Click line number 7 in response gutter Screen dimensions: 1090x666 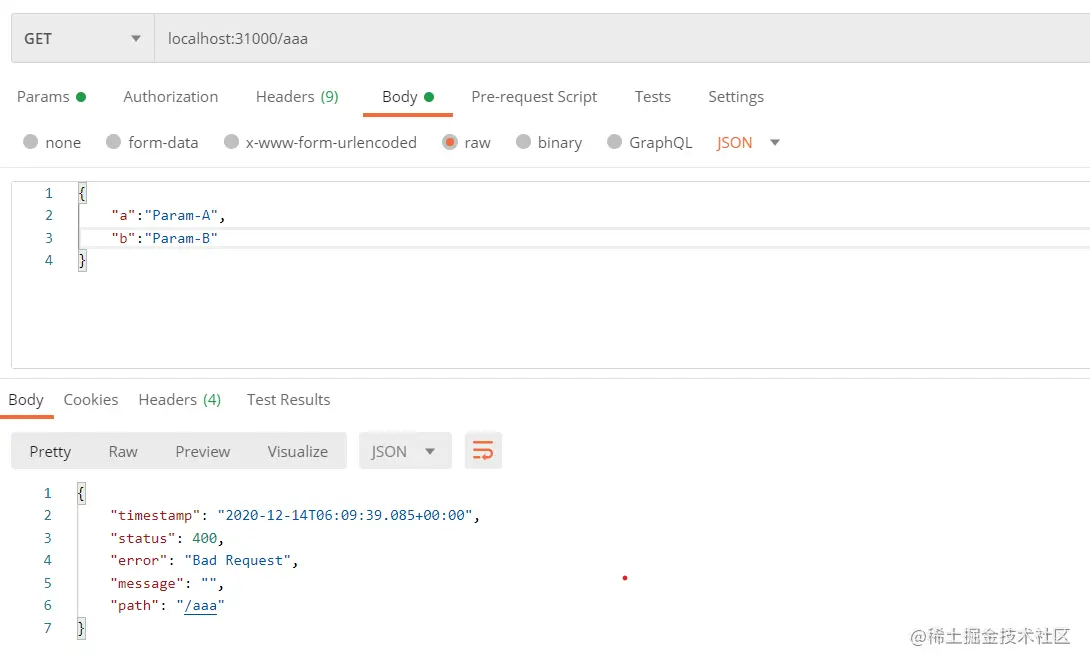pos(47,628)
